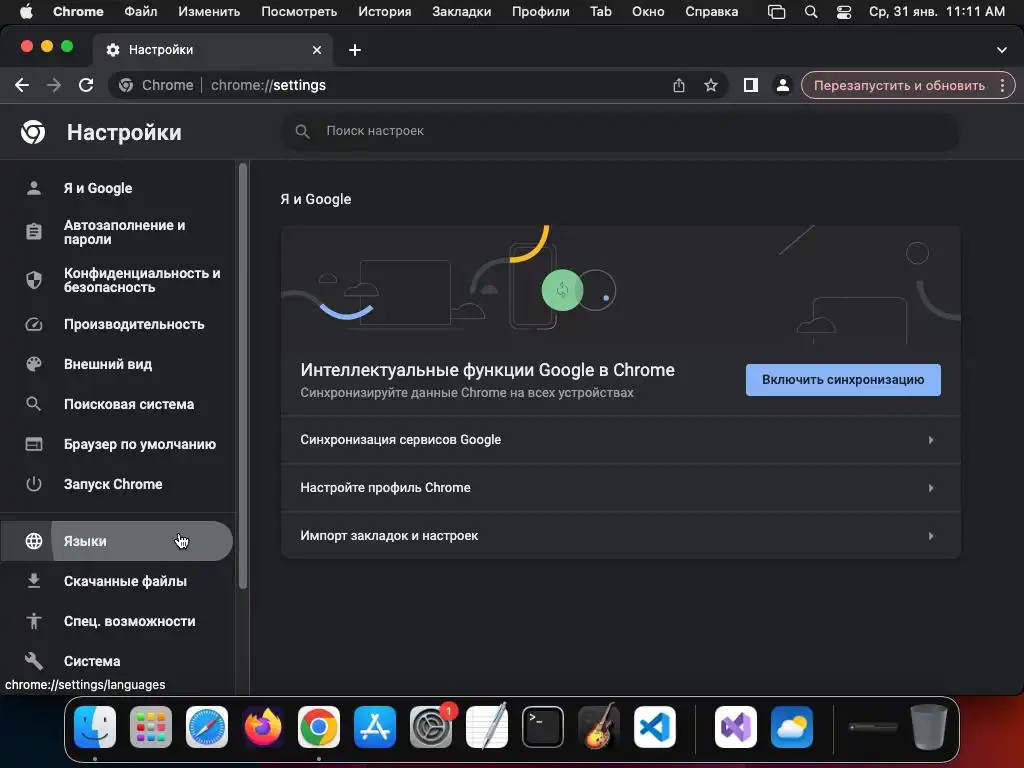Click the back navigation arrow
Image resolution: width=1024 pixels, height=768 pixels.
(x=22, y=86)
